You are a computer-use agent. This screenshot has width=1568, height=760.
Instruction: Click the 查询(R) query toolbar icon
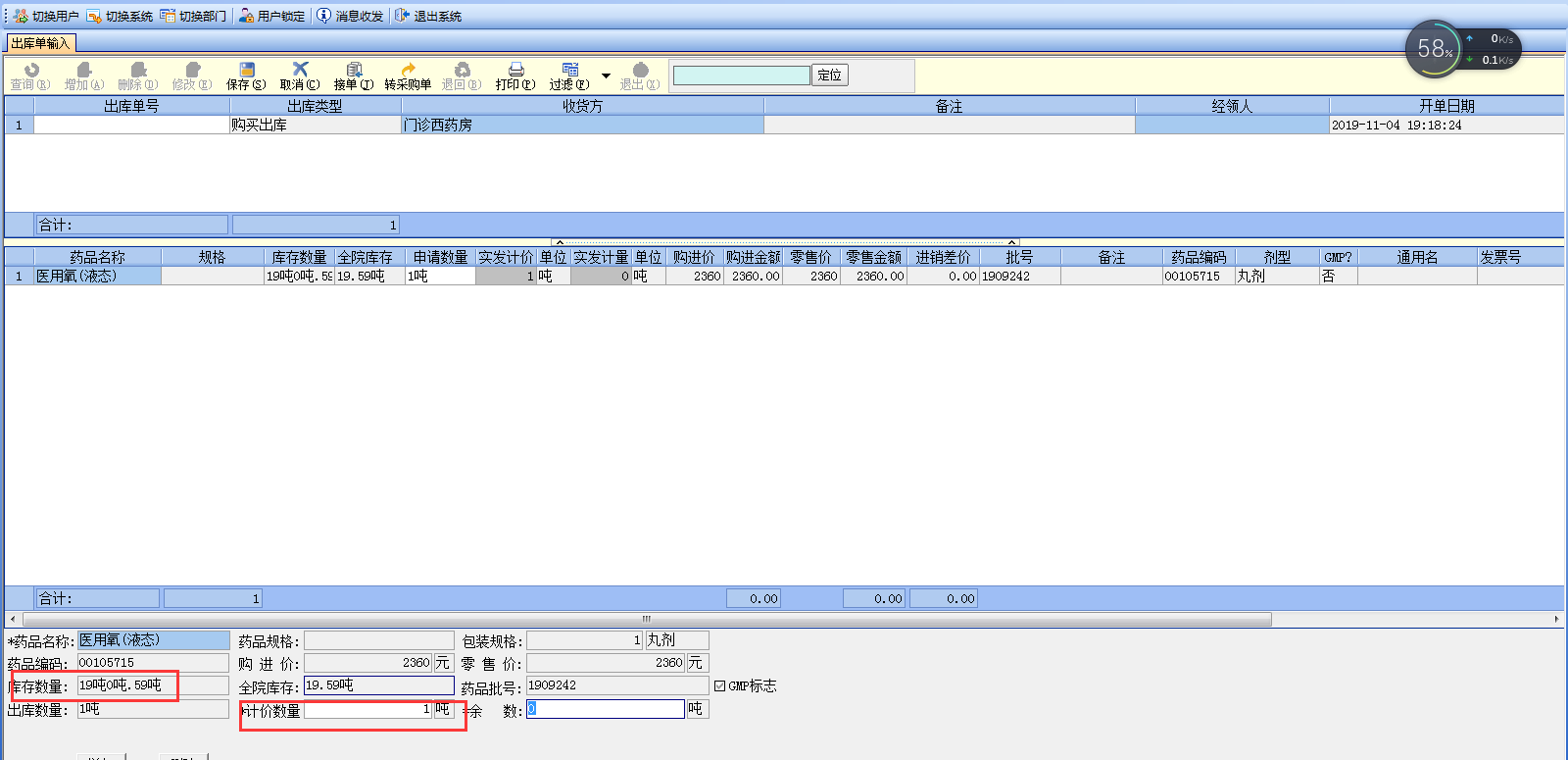click(30, 70)
